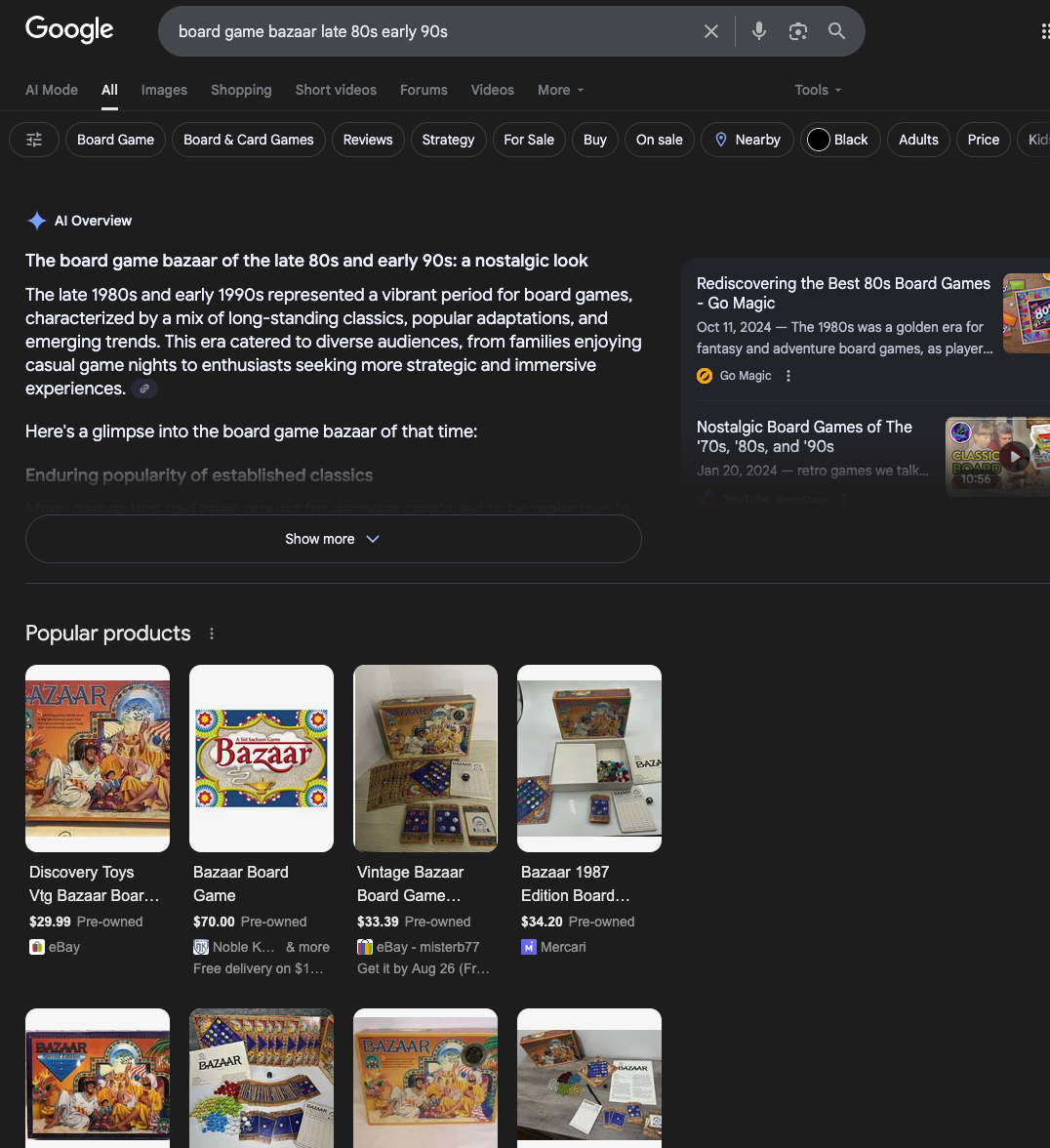The image size is (1050, 1148).
Task: Click the search magnifier icon
Action: [836, 30]
